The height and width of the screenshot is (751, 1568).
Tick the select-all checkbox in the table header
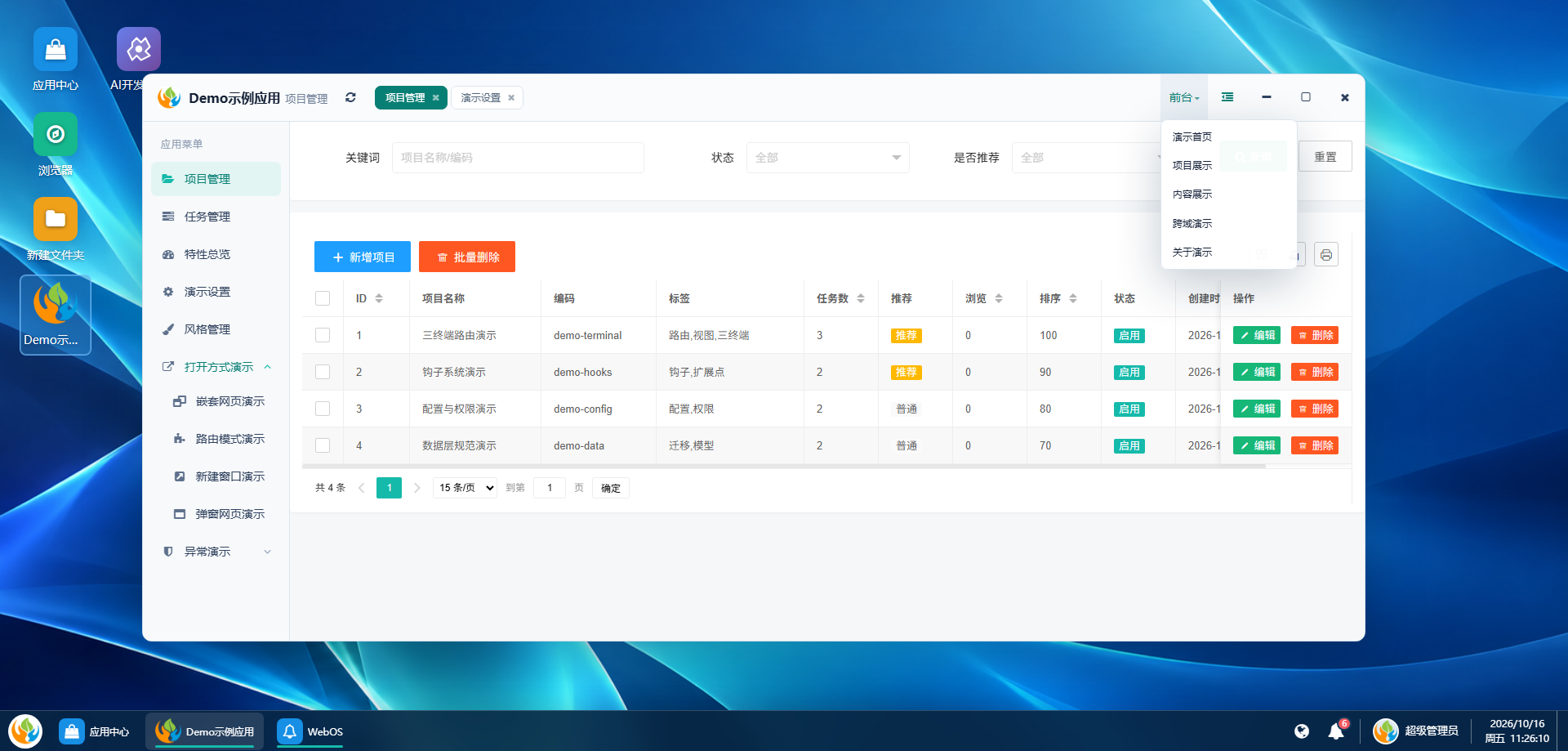pyautogui.click(x=323, y=298)
